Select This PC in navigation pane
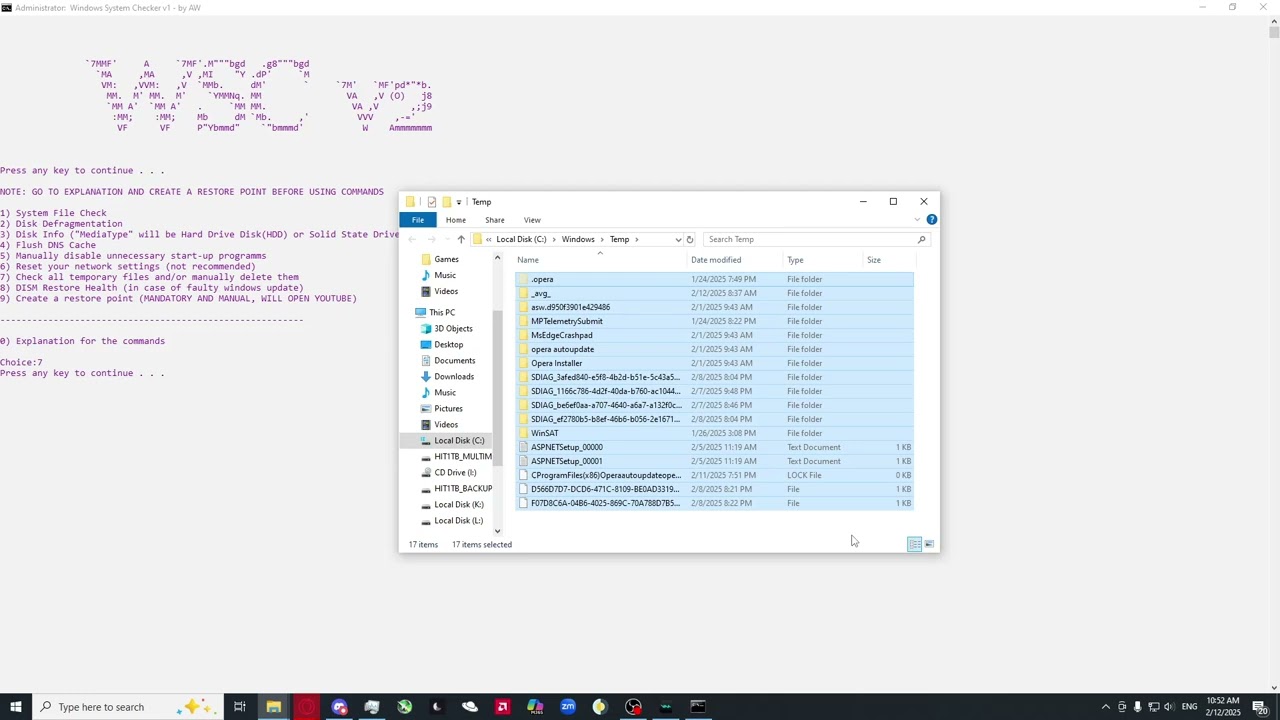1280x720 pixels. point(442,312)
